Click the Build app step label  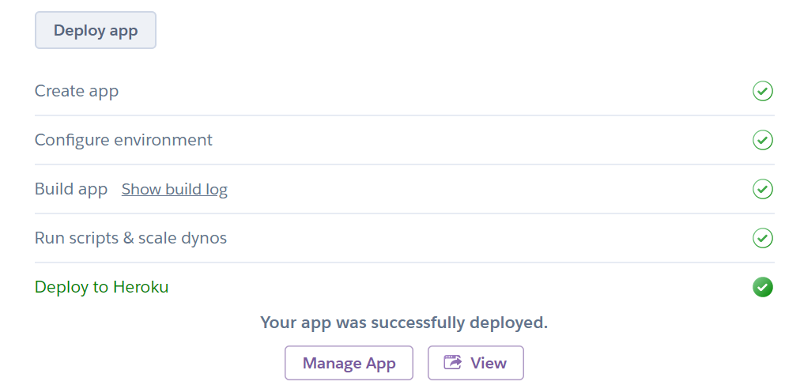[71, 189]
